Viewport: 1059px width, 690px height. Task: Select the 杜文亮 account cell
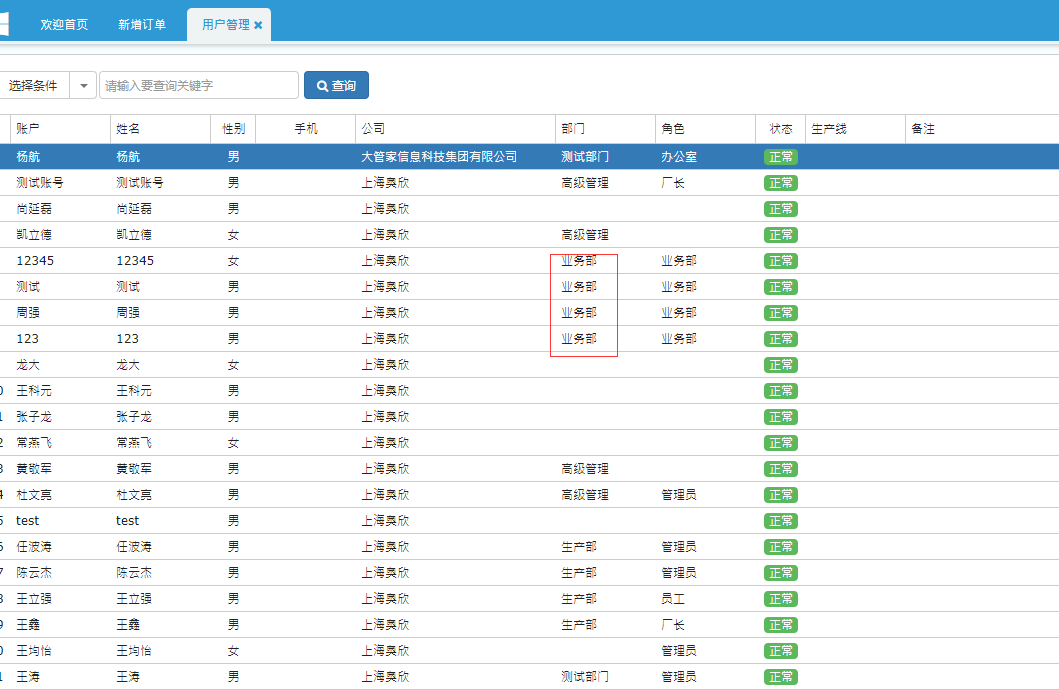34,495
